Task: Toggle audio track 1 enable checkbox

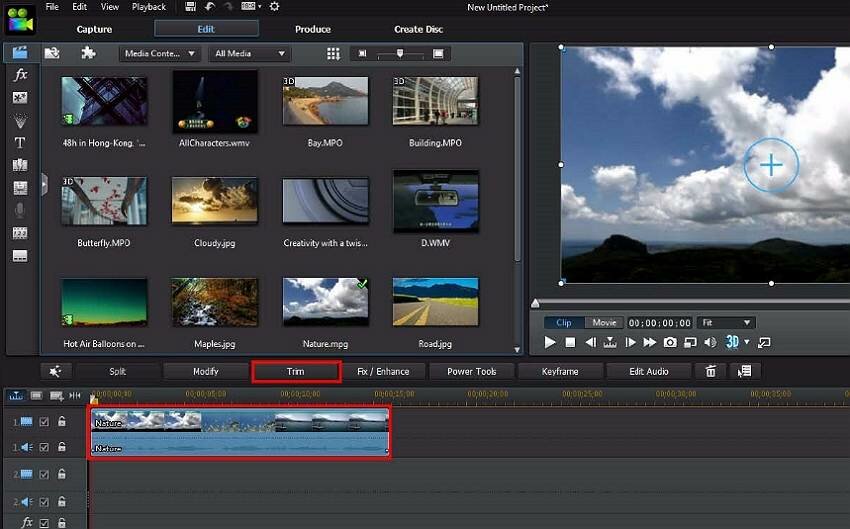Action: pyautogui.click(x=44, y=447)
